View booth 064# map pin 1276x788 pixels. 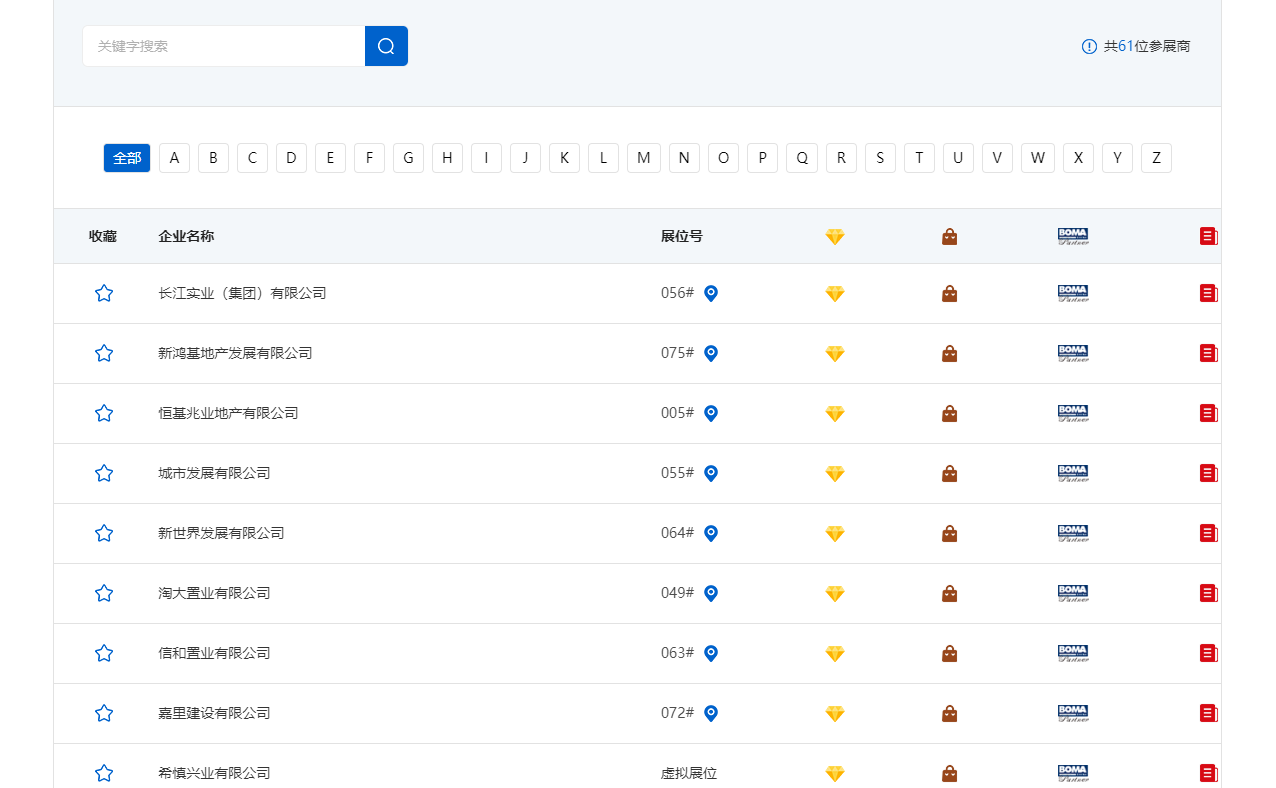[711, 533]
